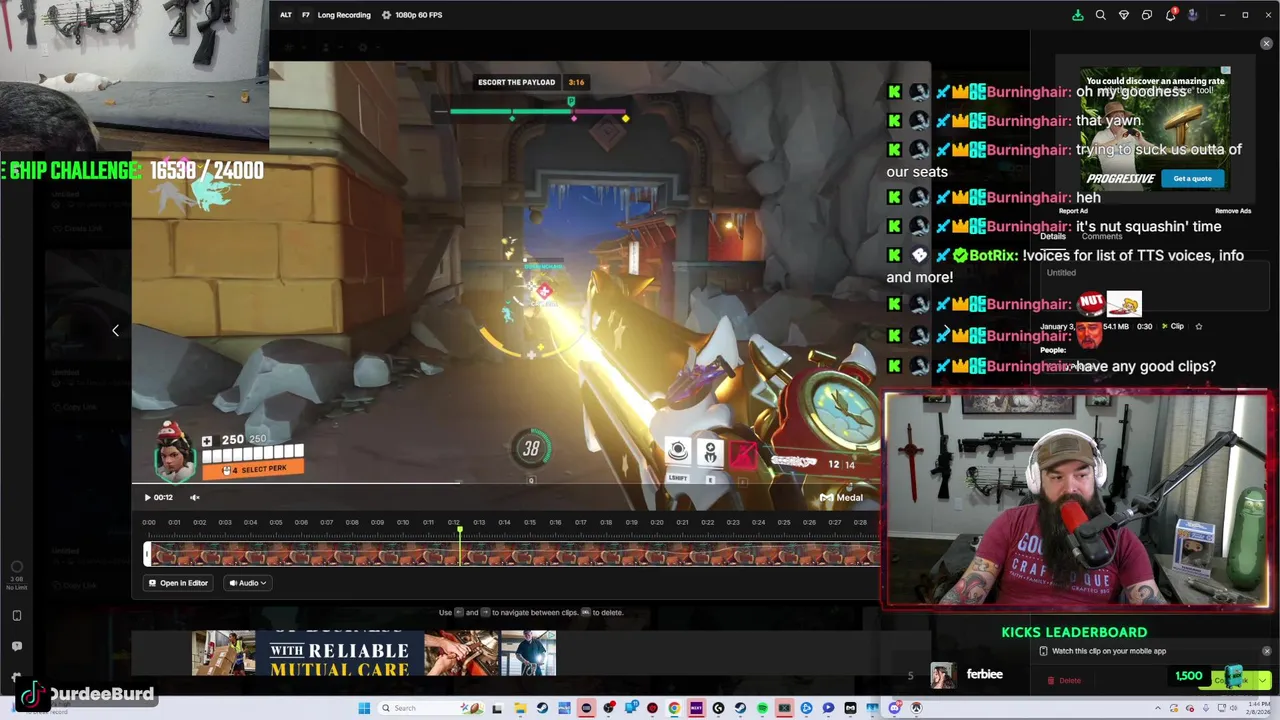Click the green download update icon

[1077, 15]
